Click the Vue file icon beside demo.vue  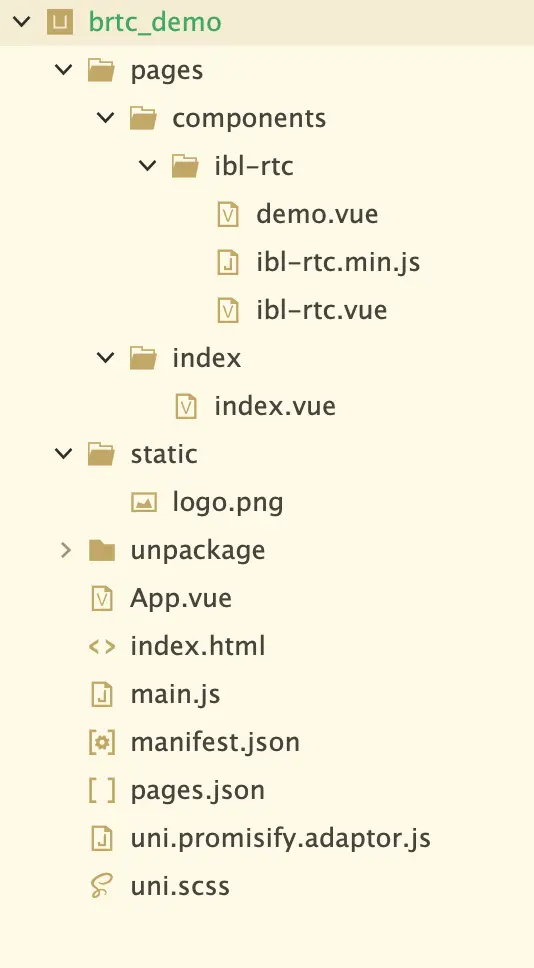tap(228, 214)
